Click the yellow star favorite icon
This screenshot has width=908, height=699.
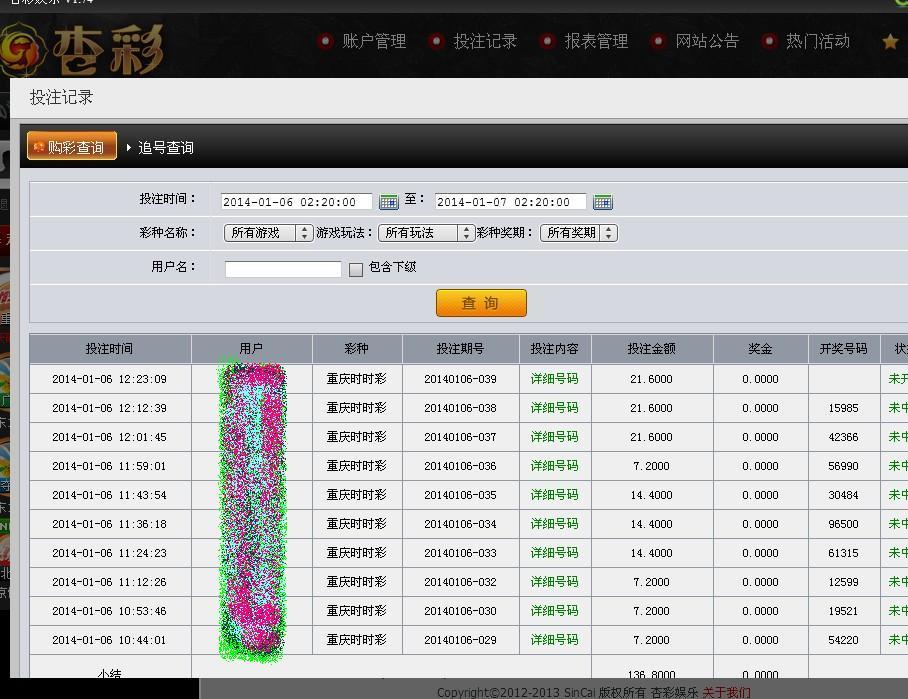tap(889, 42)
